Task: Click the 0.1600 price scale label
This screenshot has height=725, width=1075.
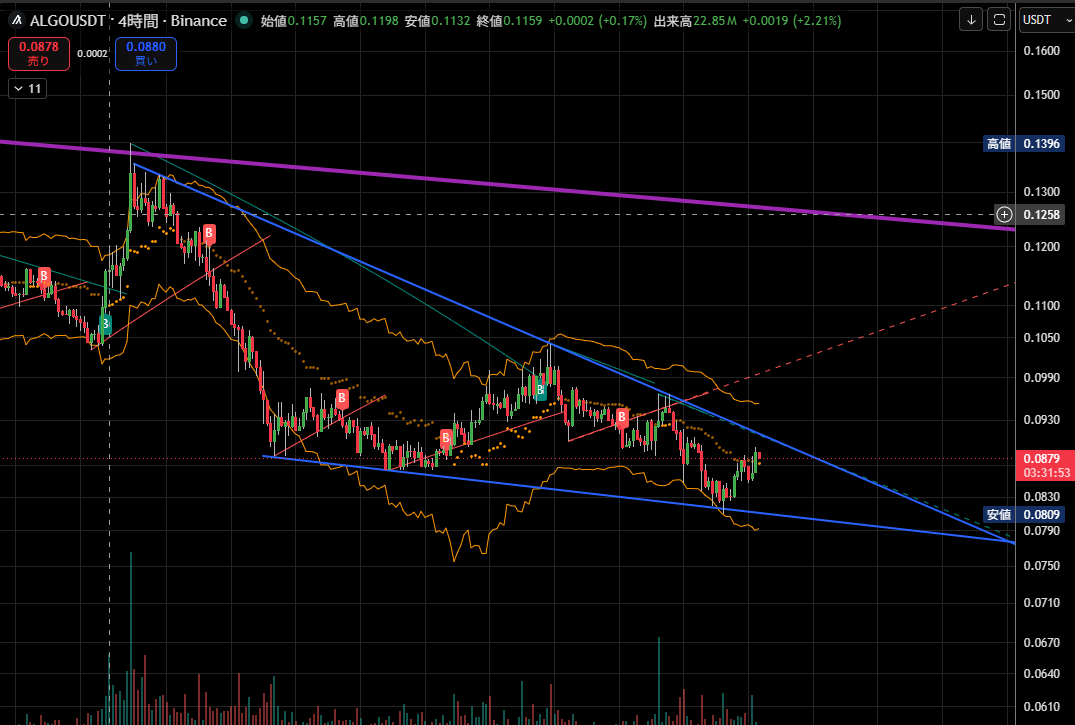Action: tap(1041, 51)
